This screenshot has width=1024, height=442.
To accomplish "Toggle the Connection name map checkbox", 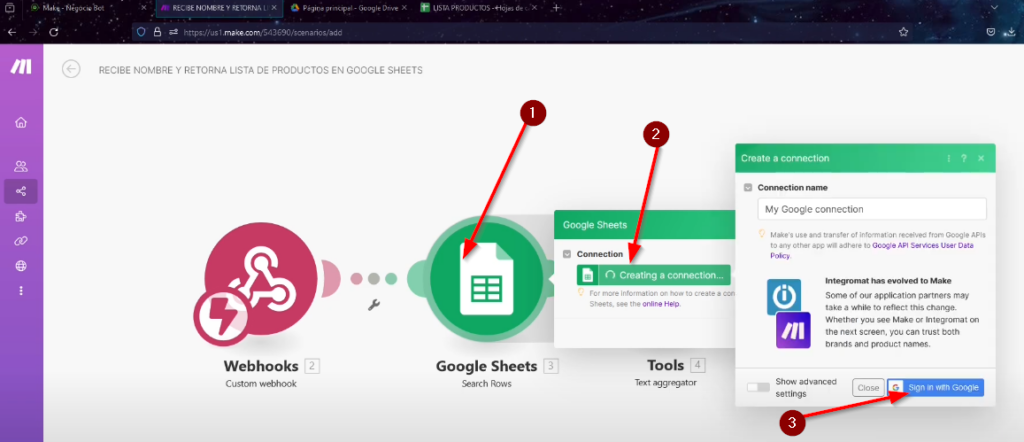I will [748, 187].
